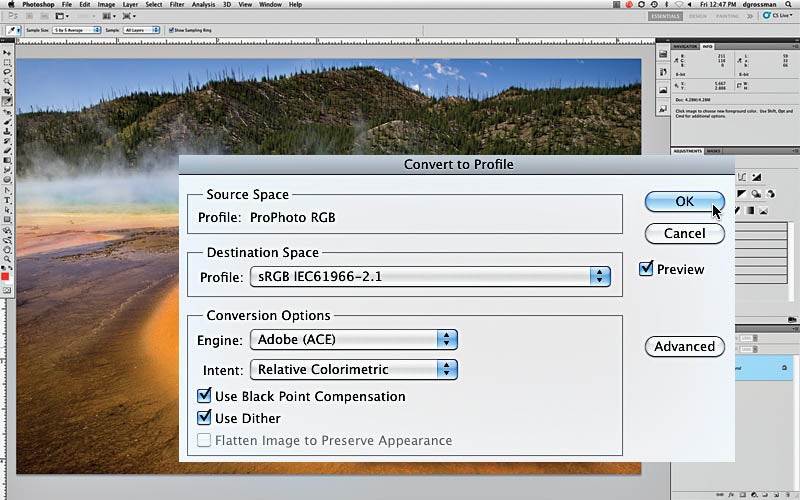Click the Time Machine menu bar icon

pyautogui.click(x=654, y=4)
